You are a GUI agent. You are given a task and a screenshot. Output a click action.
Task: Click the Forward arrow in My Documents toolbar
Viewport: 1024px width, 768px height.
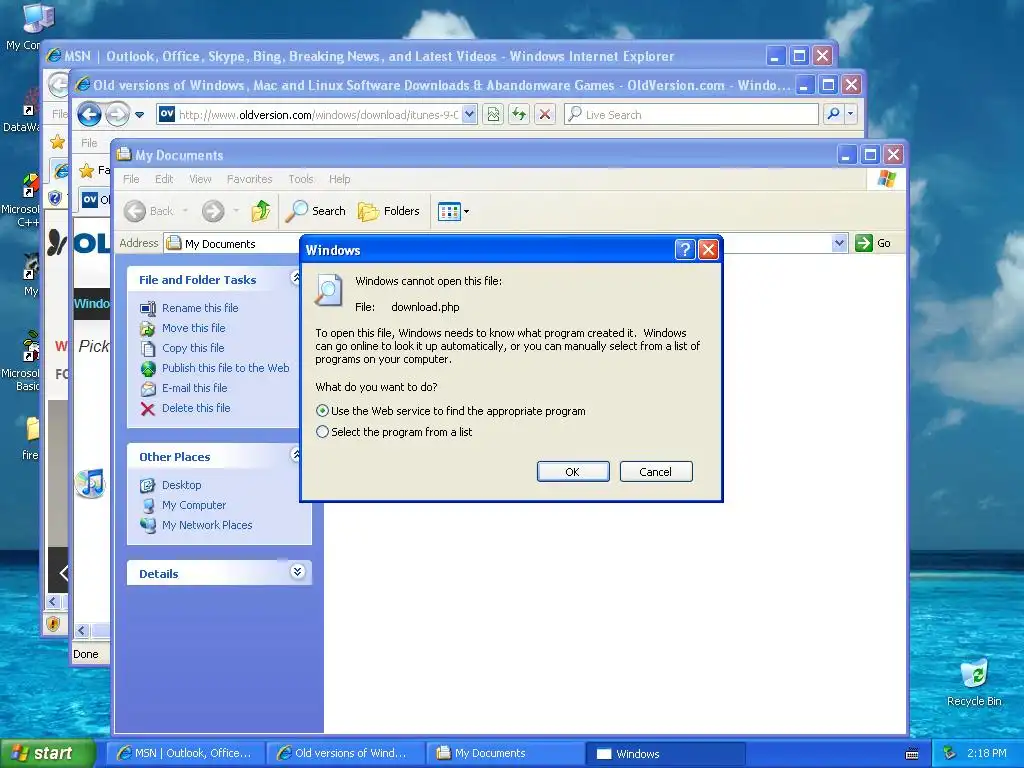tap(213, 211)
